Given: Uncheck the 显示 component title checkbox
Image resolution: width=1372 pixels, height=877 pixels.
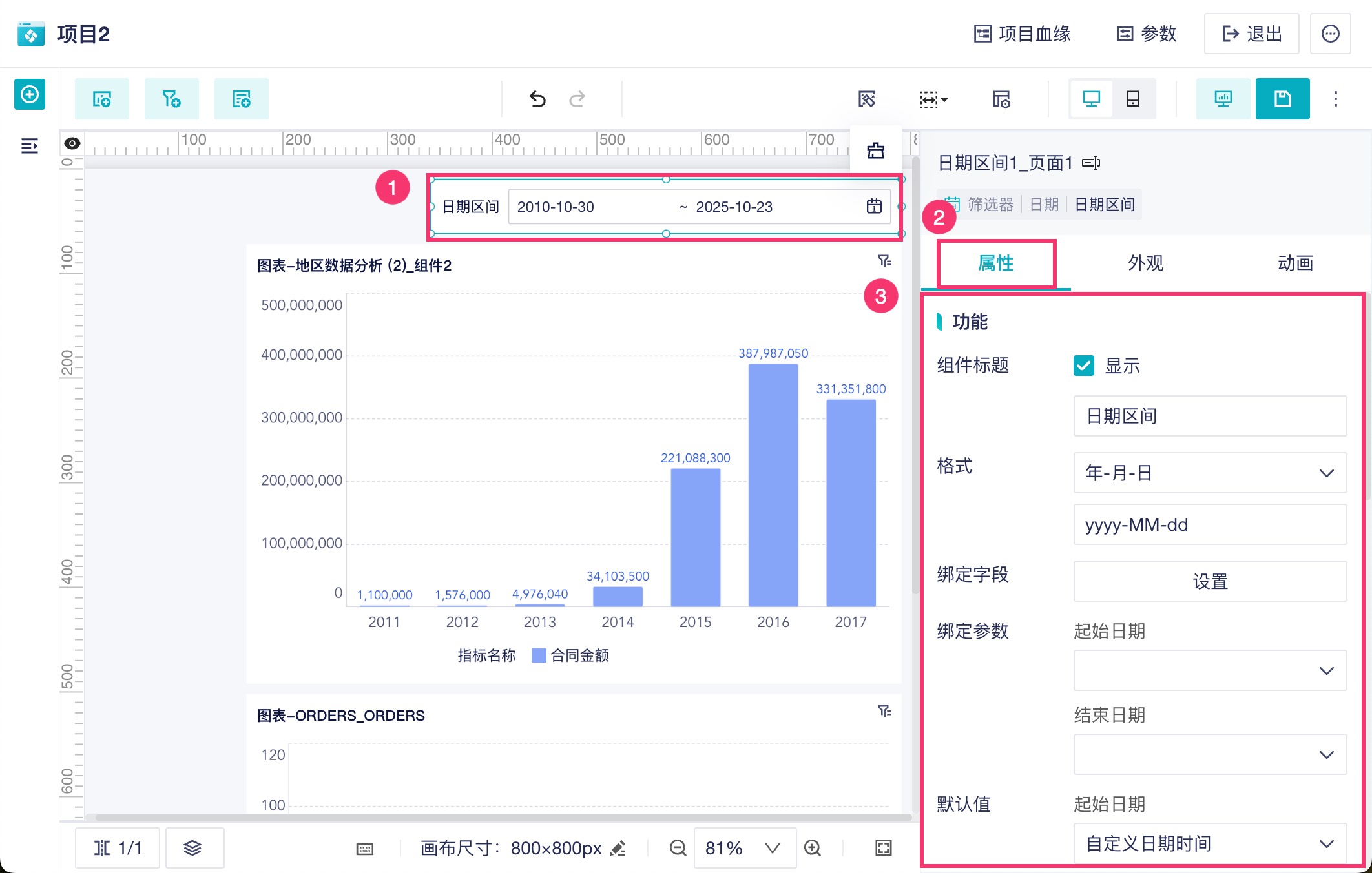Looking at the screenshot, I should 1083,366.
